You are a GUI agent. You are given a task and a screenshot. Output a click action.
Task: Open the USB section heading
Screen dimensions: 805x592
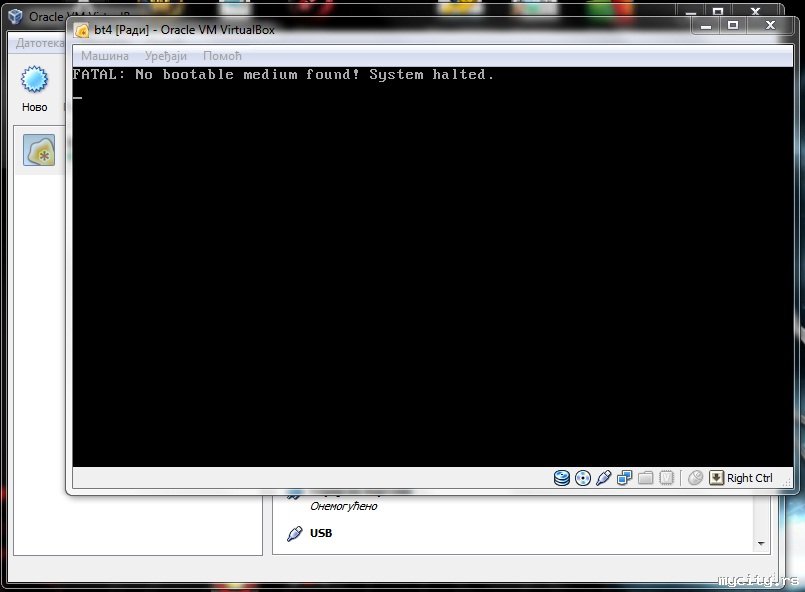point(321,533)
